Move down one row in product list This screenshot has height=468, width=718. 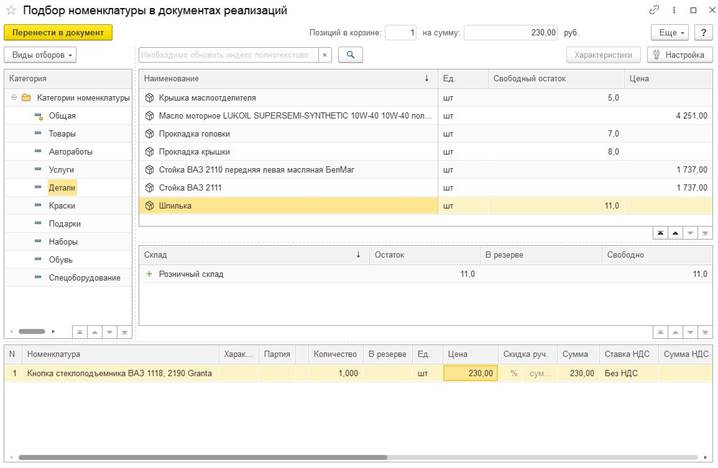pyautogui.click(x=690, y=234)
